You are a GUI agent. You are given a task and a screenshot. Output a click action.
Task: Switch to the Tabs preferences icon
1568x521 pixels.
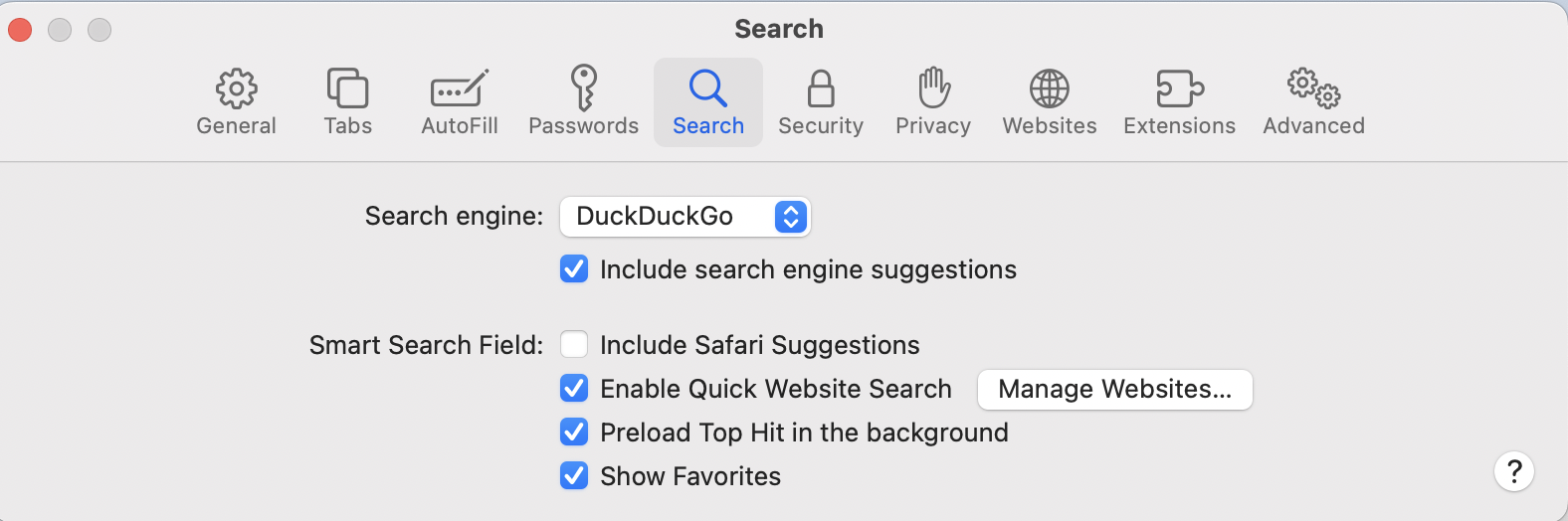click(347, 101)
